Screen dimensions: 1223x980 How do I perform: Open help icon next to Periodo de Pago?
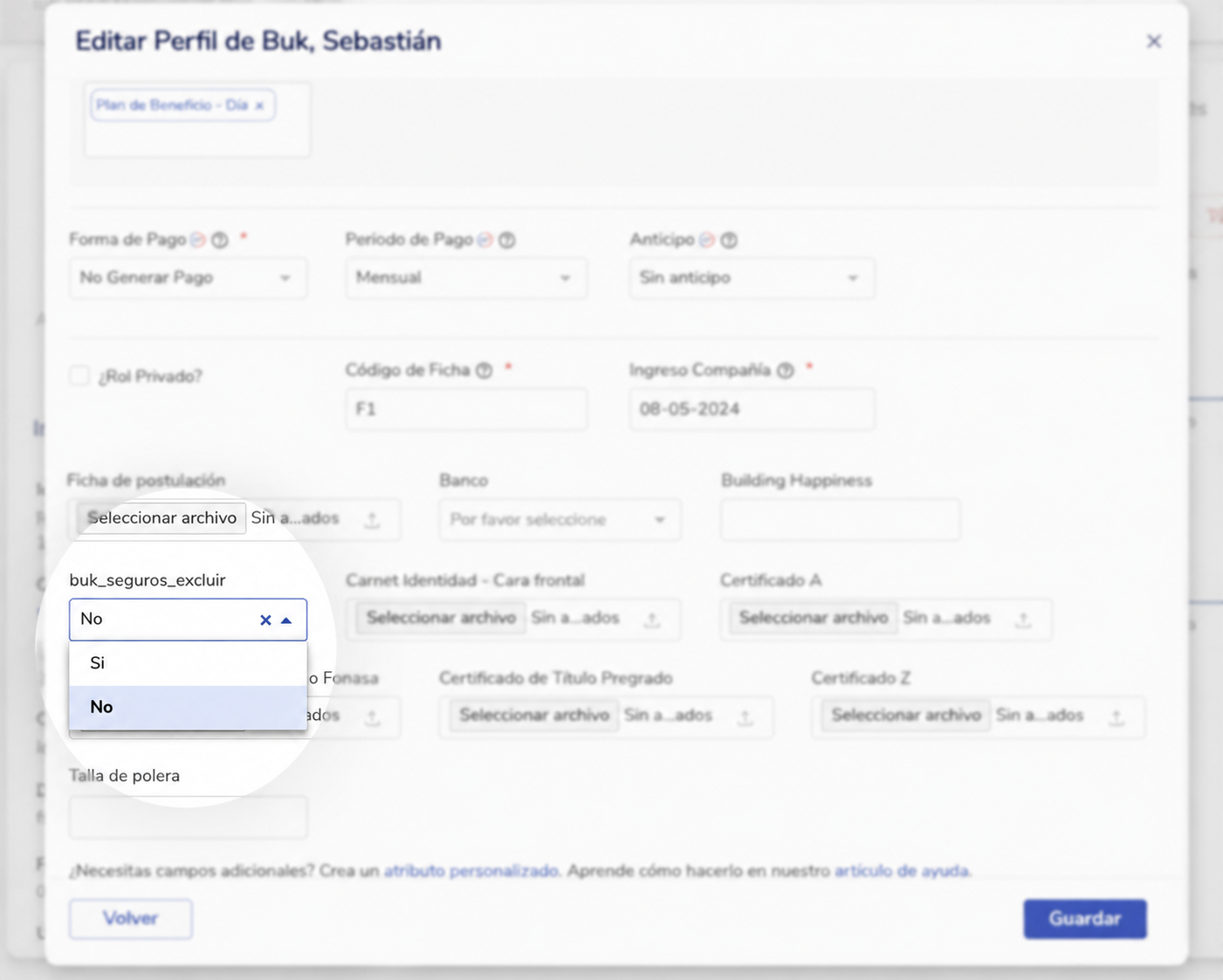coord(506,239)
